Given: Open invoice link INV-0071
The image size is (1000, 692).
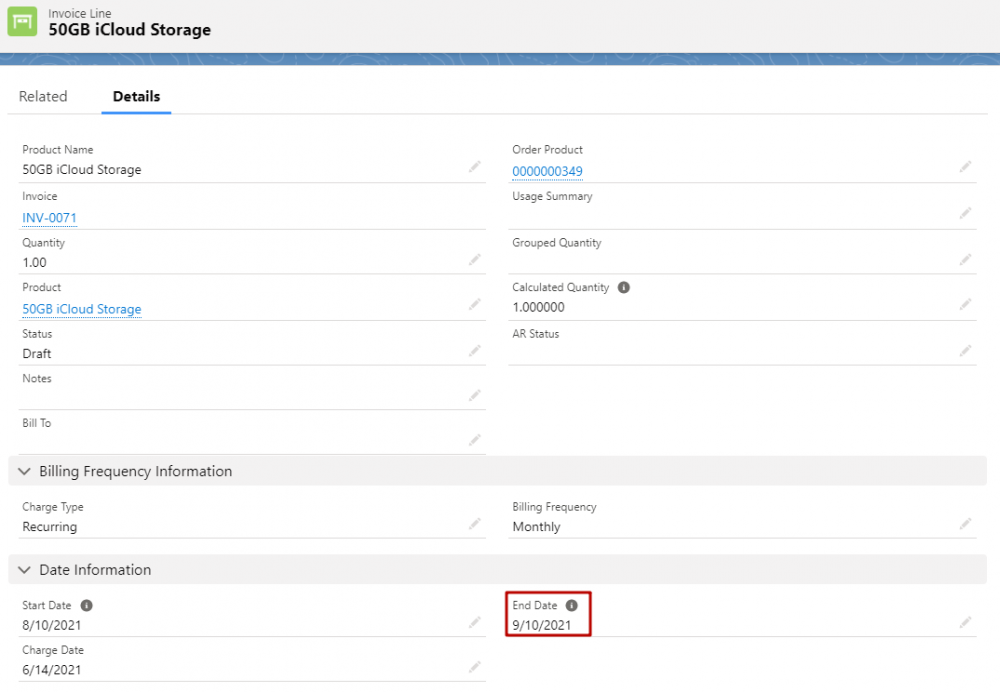Looking at the screenshot, I should (49, 218).
